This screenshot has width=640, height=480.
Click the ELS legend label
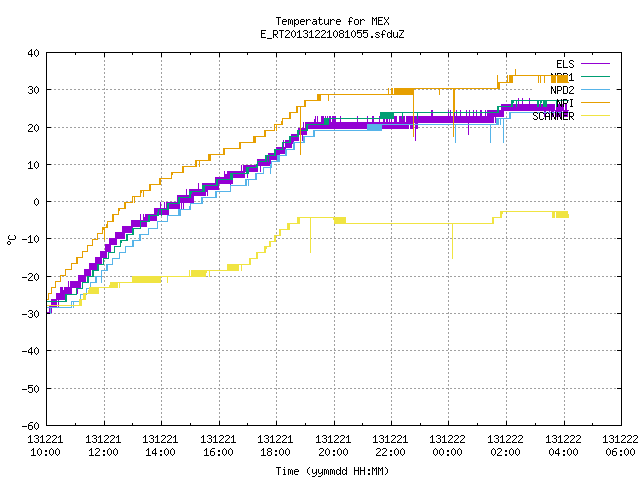pyautogui.click(x=565, y=64)
